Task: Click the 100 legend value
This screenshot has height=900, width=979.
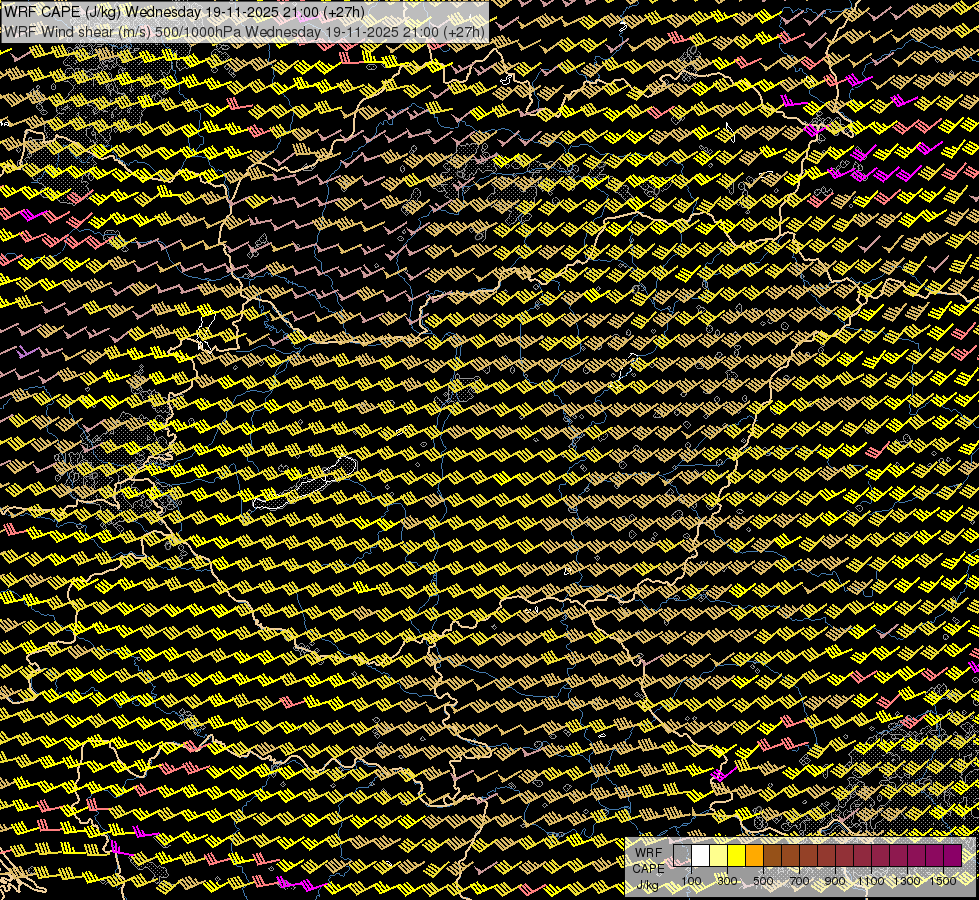Action: click(691, 881)
